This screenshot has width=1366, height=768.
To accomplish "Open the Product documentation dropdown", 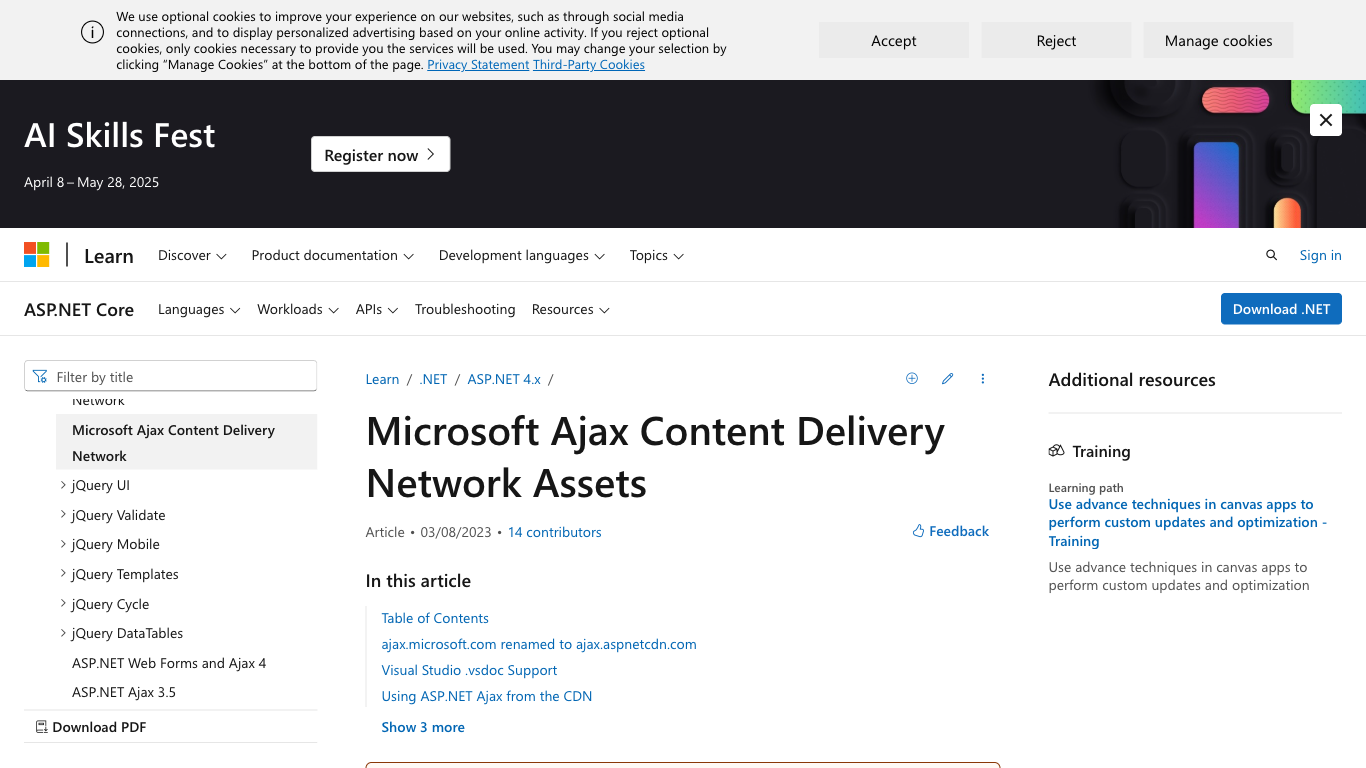I will click(x=332, y=255).
